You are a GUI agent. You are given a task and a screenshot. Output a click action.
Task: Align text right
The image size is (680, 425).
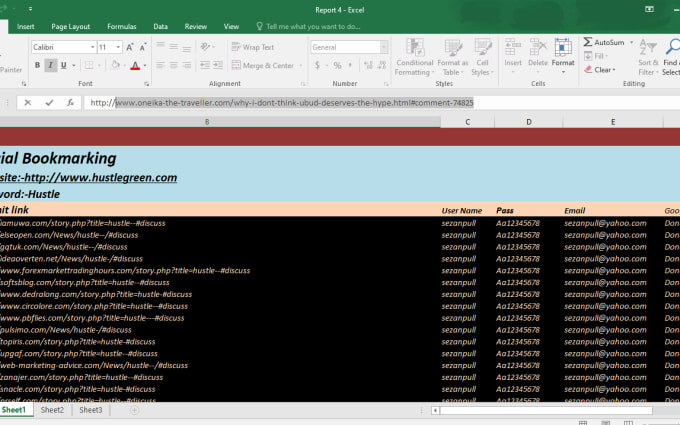186,65
